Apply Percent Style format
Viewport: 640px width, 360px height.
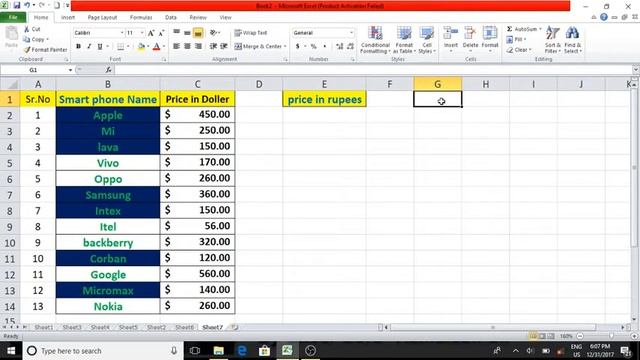click(313, 47)
